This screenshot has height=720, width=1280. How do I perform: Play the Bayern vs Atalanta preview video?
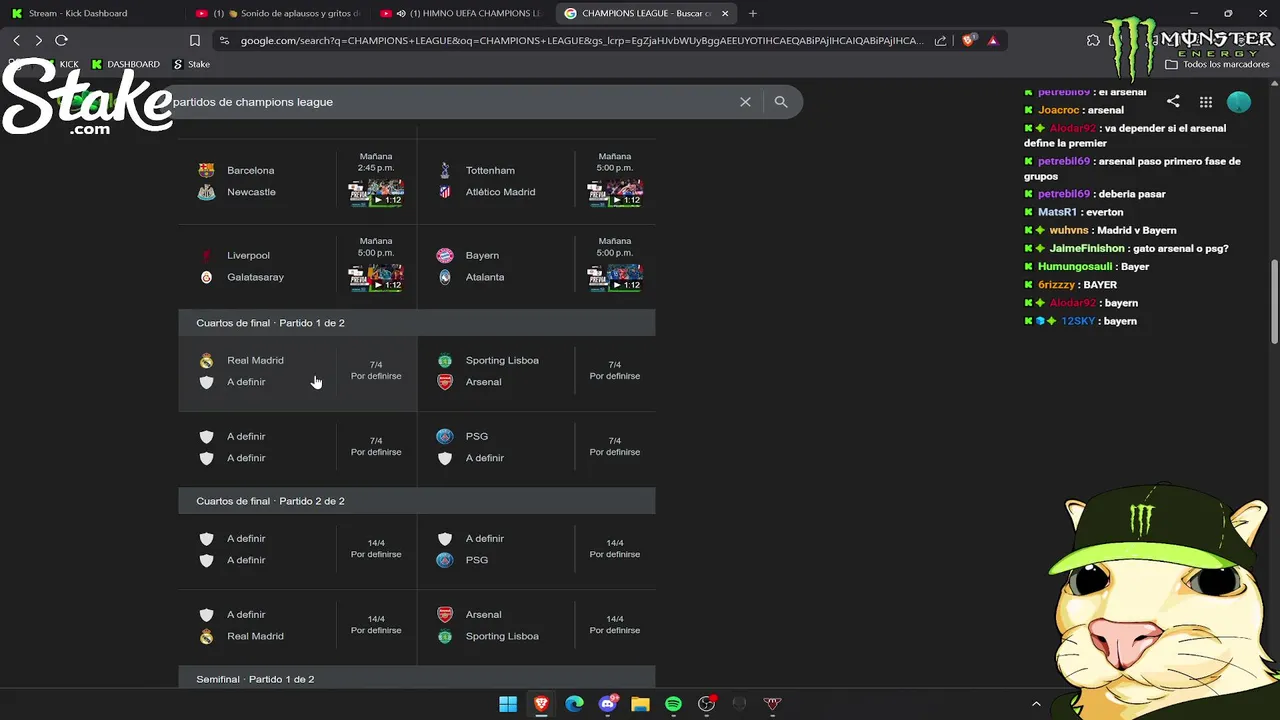tap(615, 278)
